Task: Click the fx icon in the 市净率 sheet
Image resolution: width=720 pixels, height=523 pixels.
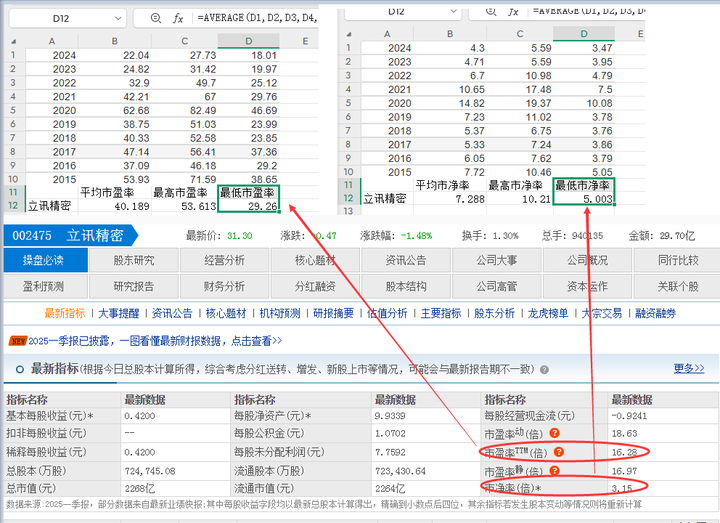Action: (x=513, y=11)
